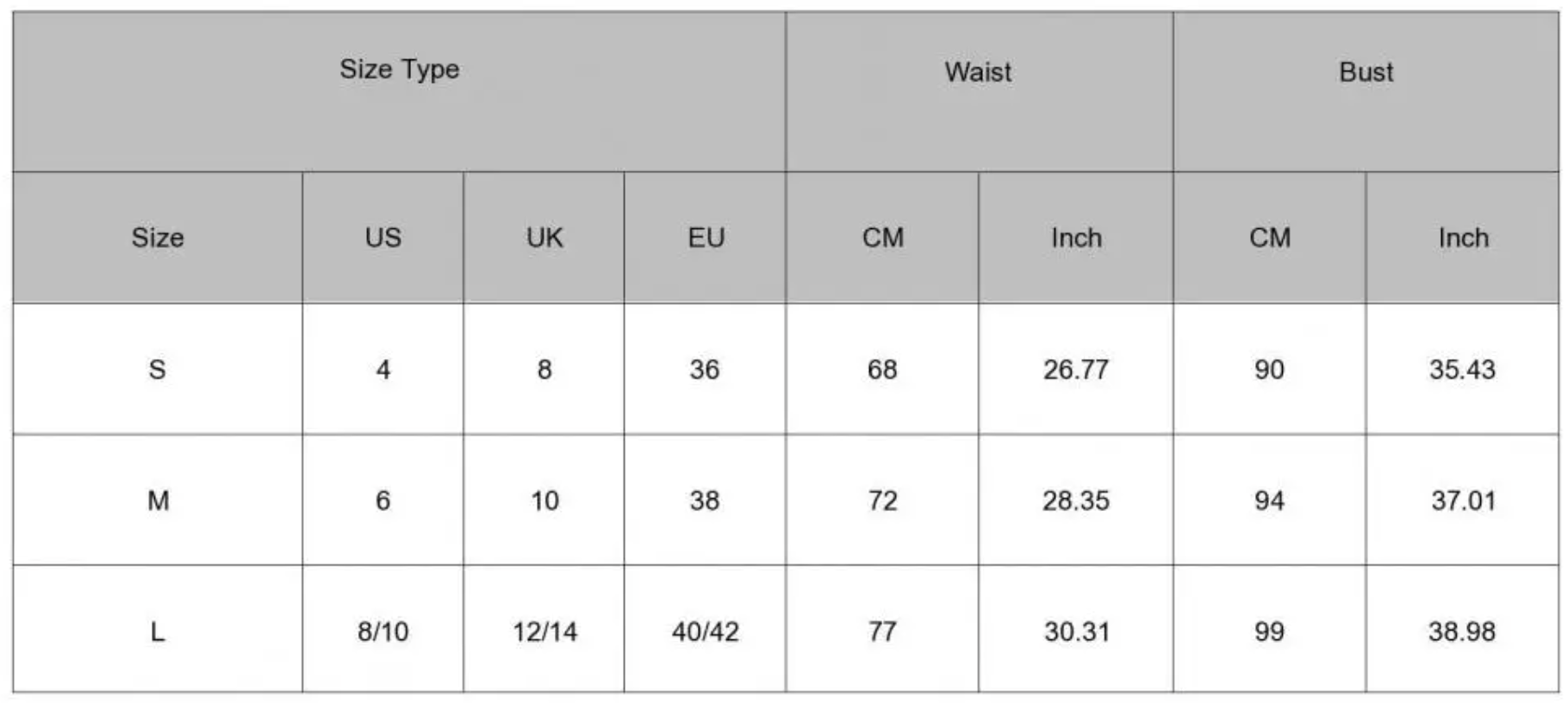Screen dimensions: 1568x703
Task: Select the 40/42 EU size cell
Action: coord(705,631)
